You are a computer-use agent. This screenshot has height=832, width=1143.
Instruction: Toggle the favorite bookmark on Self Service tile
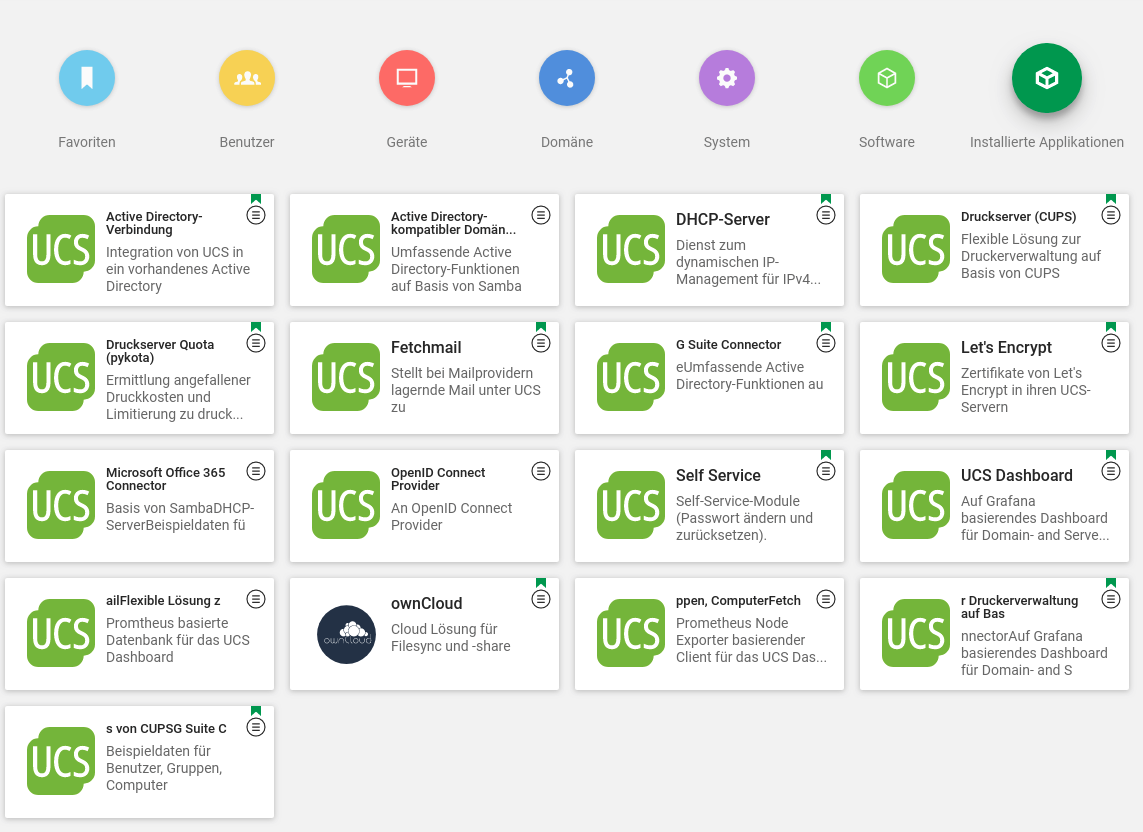tap(826, 455)
